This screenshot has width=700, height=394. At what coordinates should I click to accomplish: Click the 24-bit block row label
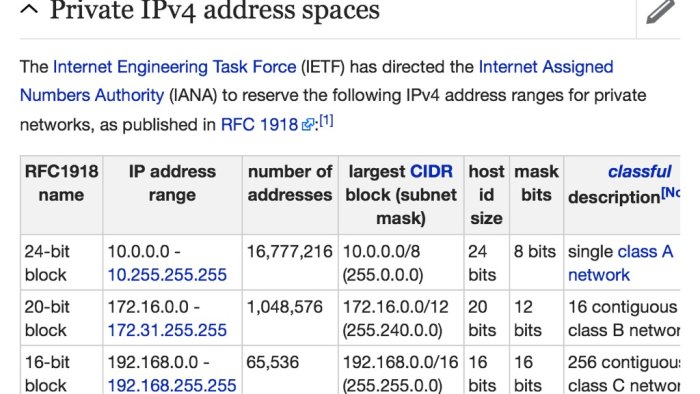pyautogui.click(x=47, y=263)
